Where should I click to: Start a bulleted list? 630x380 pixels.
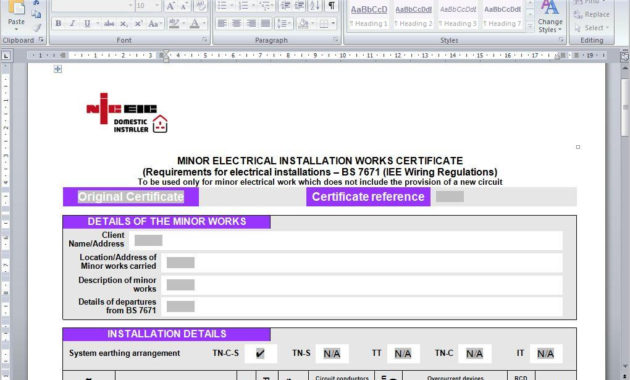click(222, 6)
